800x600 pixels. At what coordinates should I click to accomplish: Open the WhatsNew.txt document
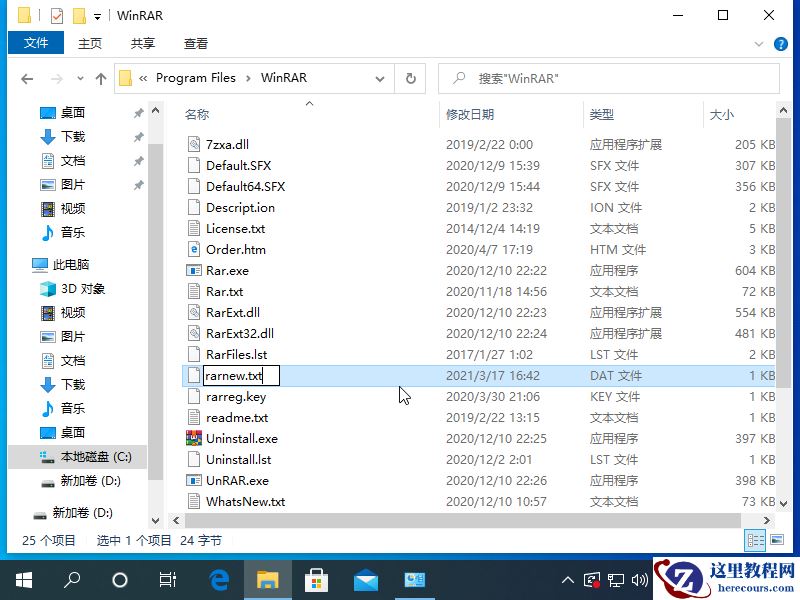(x=243, y=501)
